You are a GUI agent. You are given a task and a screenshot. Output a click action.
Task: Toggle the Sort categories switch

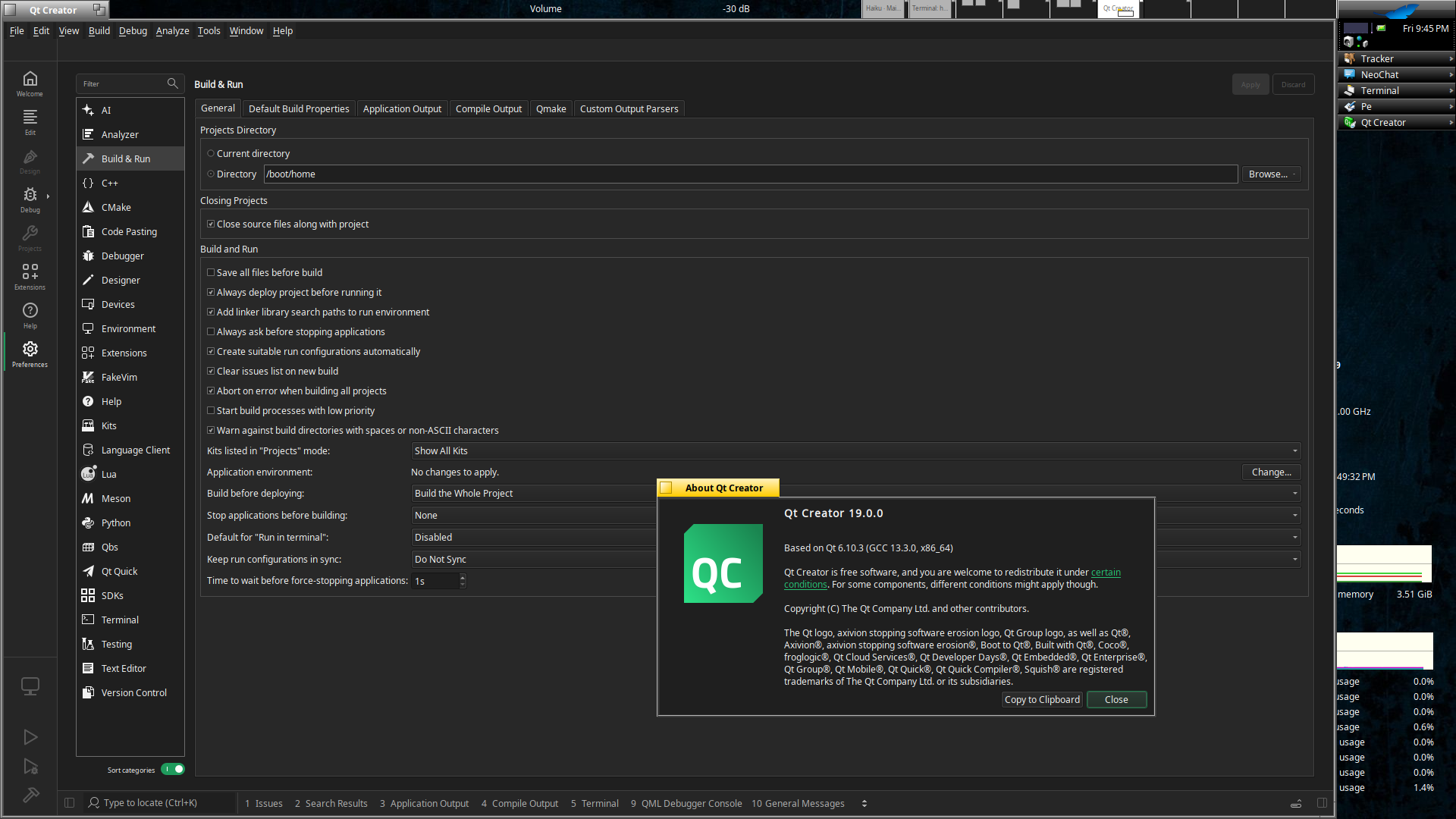point(173,769)
